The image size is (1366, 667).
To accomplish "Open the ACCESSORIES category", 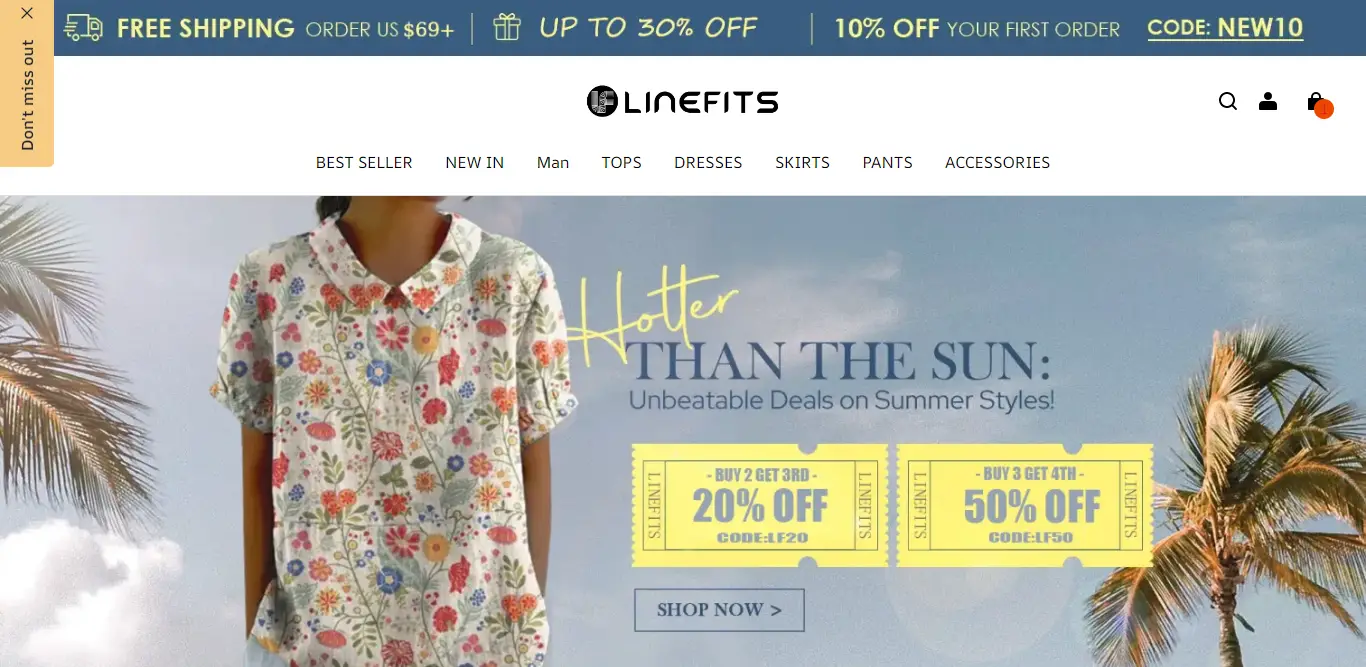I will [x=998, y=162].
